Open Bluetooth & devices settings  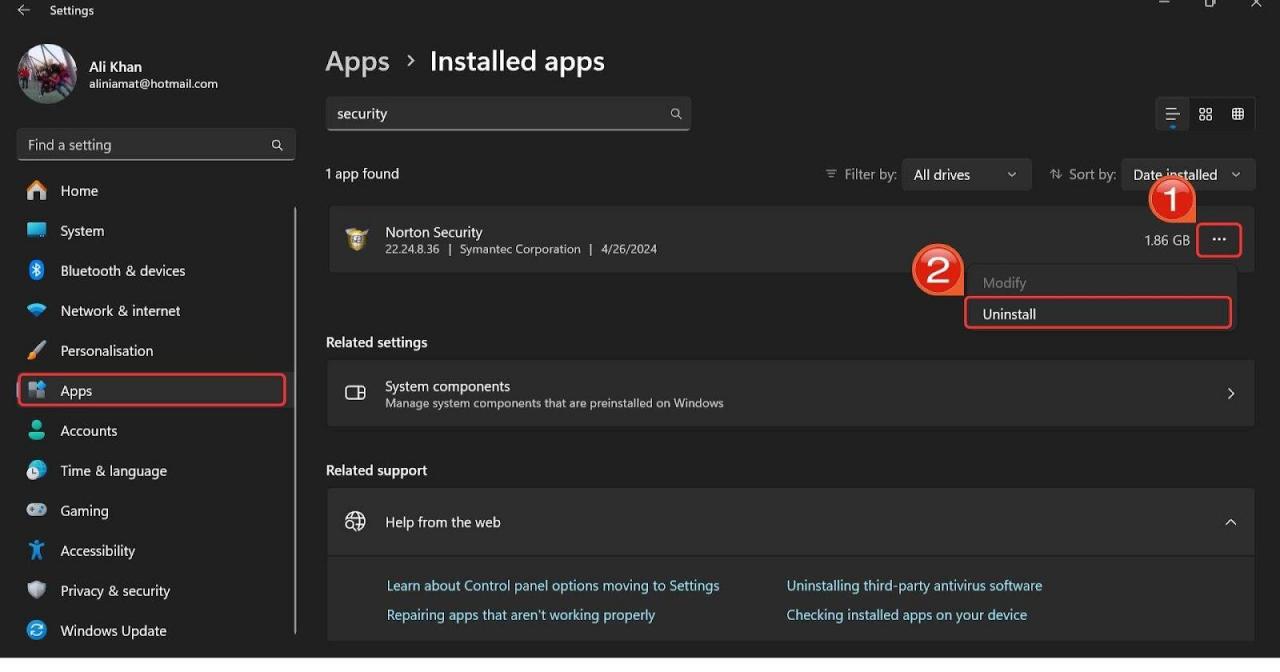point(122,270)
